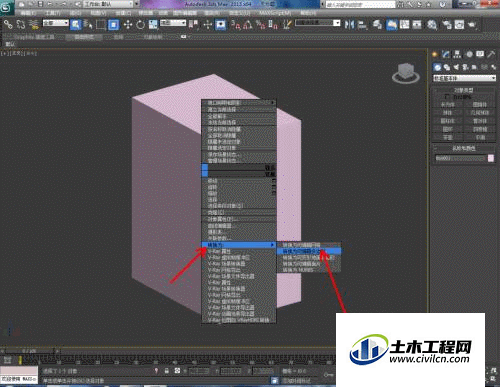The width and height of the screenshot is (500, 387).
Task: Open the Modify tab in command panel
Action: point(446,54)
